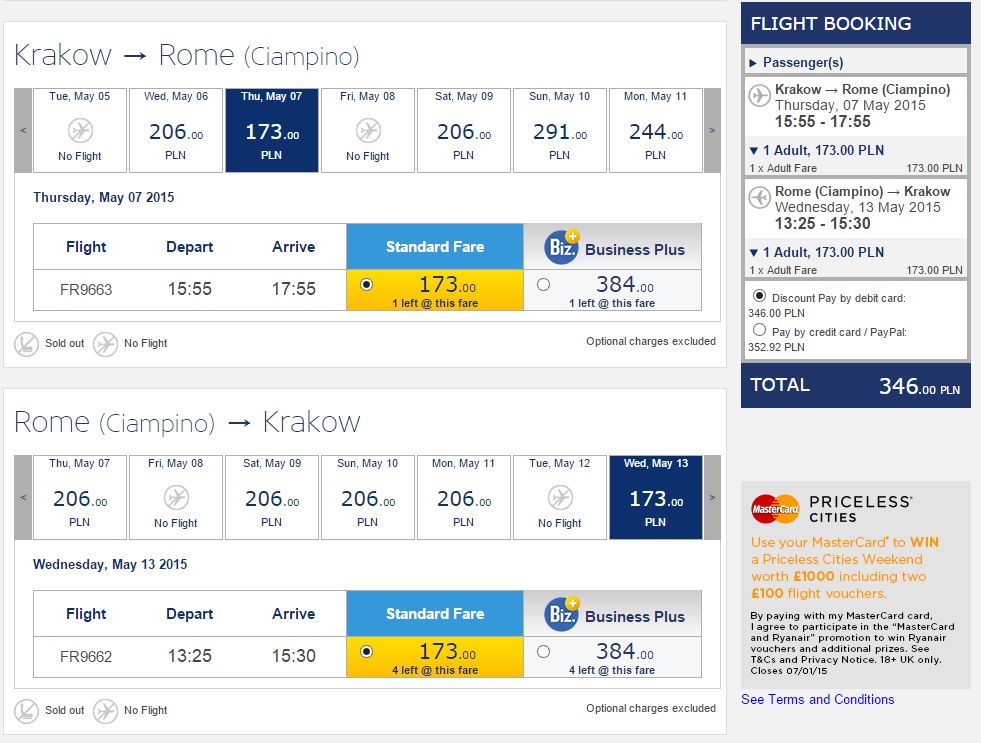Select Standard Fare 173.00 for FR9662
Viewport: 981px width, 743px height.
point(367,652)
